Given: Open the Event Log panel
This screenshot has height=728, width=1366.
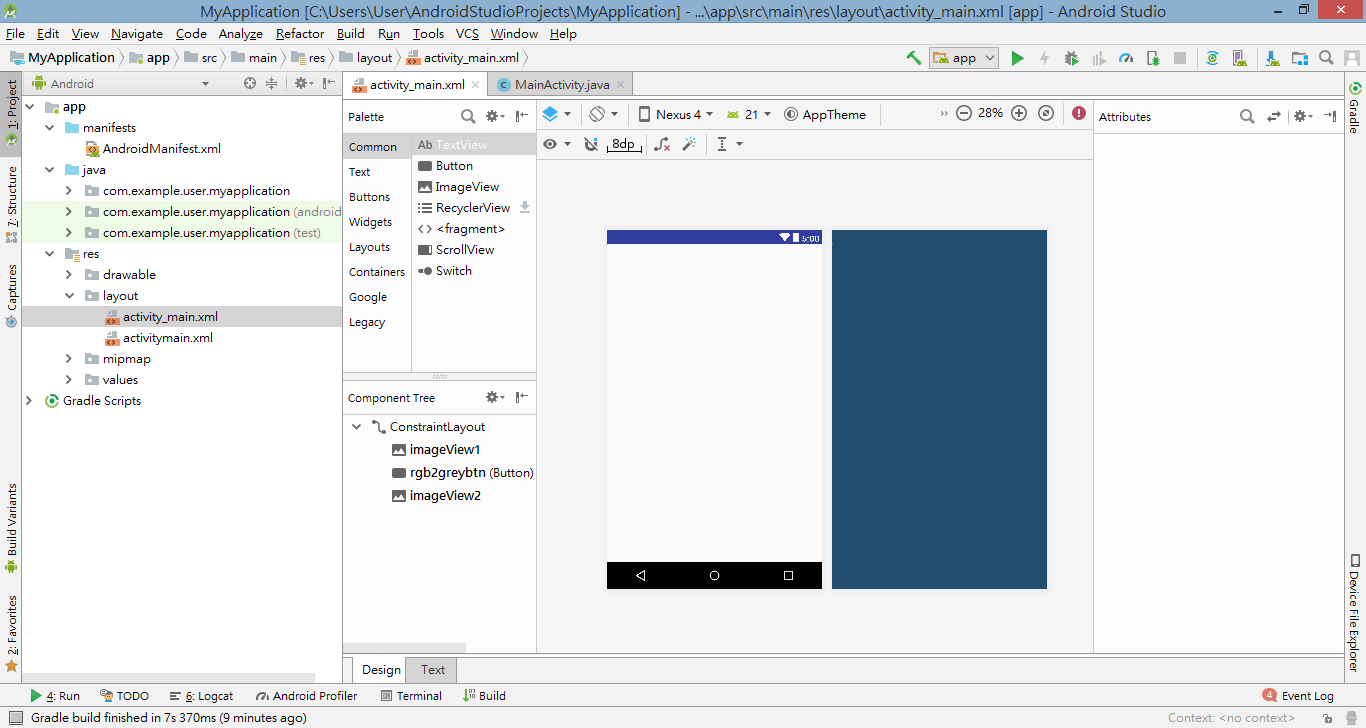Looking at the screenshot, I should 1298,696.
